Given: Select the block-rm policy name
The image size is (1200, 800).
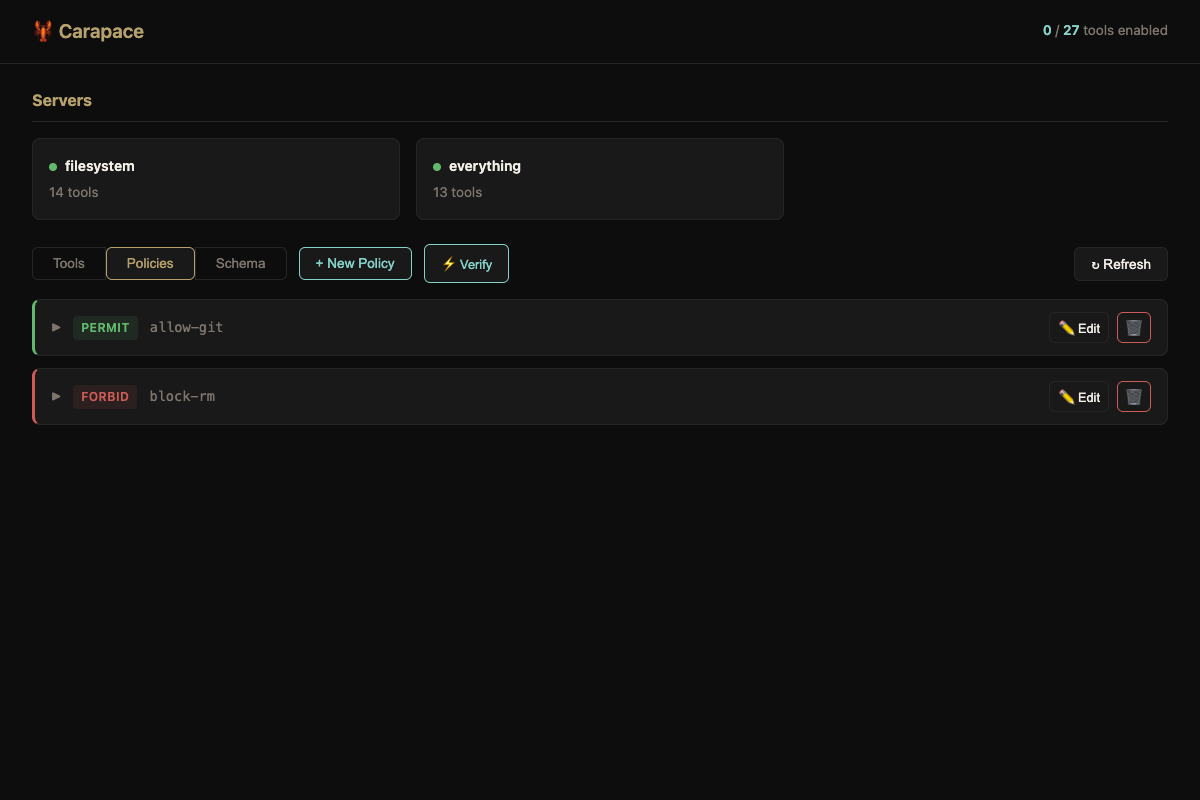Looking at the screenshot, I should (x=182, y=396).
